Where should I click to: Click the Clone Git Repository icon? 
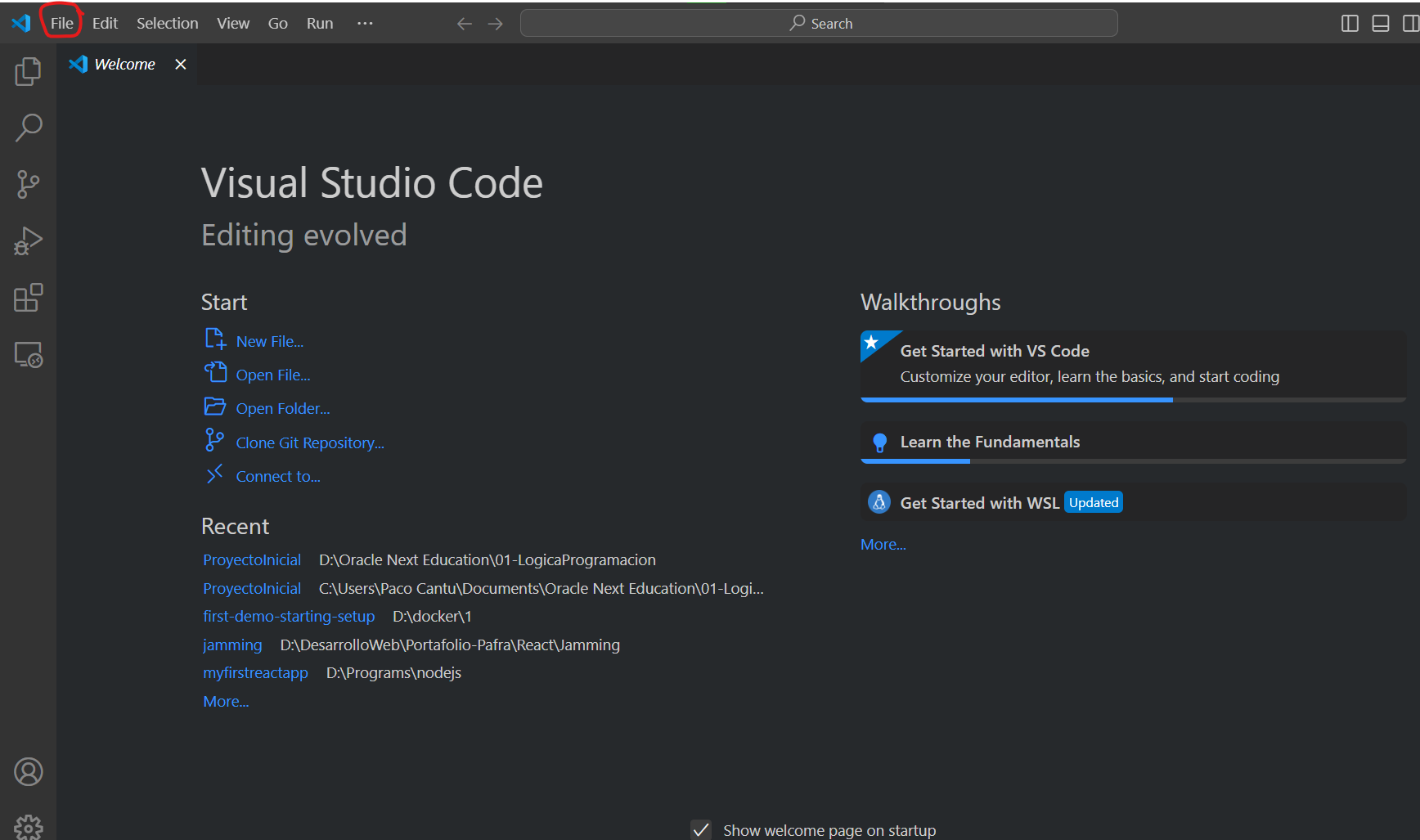(x=214, y=440)
